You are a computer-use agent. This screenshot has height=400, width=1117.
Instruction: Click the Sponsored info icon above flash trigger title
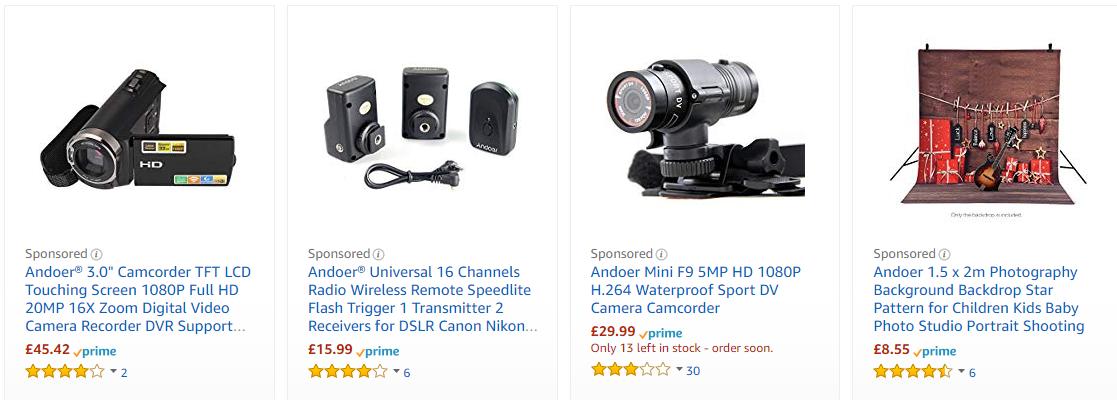click(x=379, y=254)
